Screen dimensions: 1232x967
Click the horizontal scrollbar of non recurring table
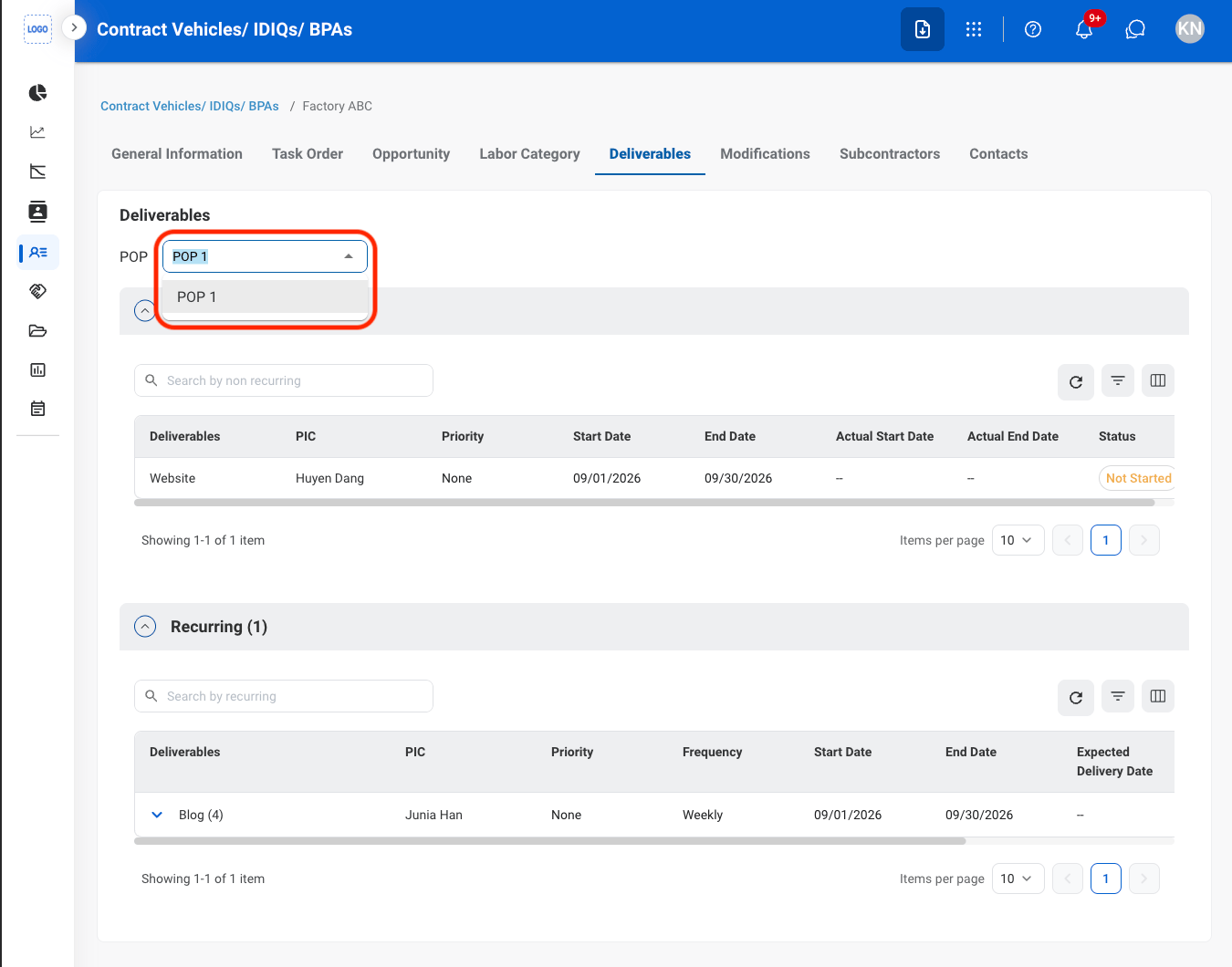click(x=644, y=502)
